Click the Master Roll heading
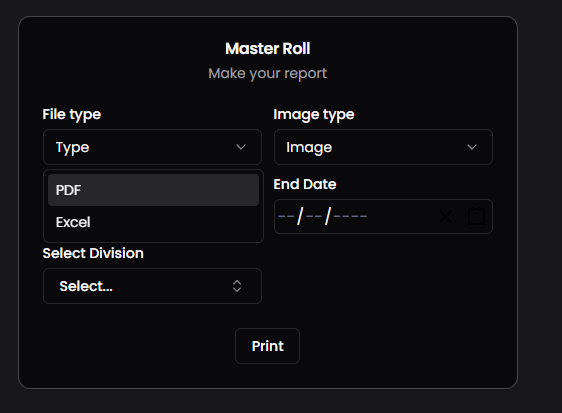562x413 pixels. tap(268, 49)
